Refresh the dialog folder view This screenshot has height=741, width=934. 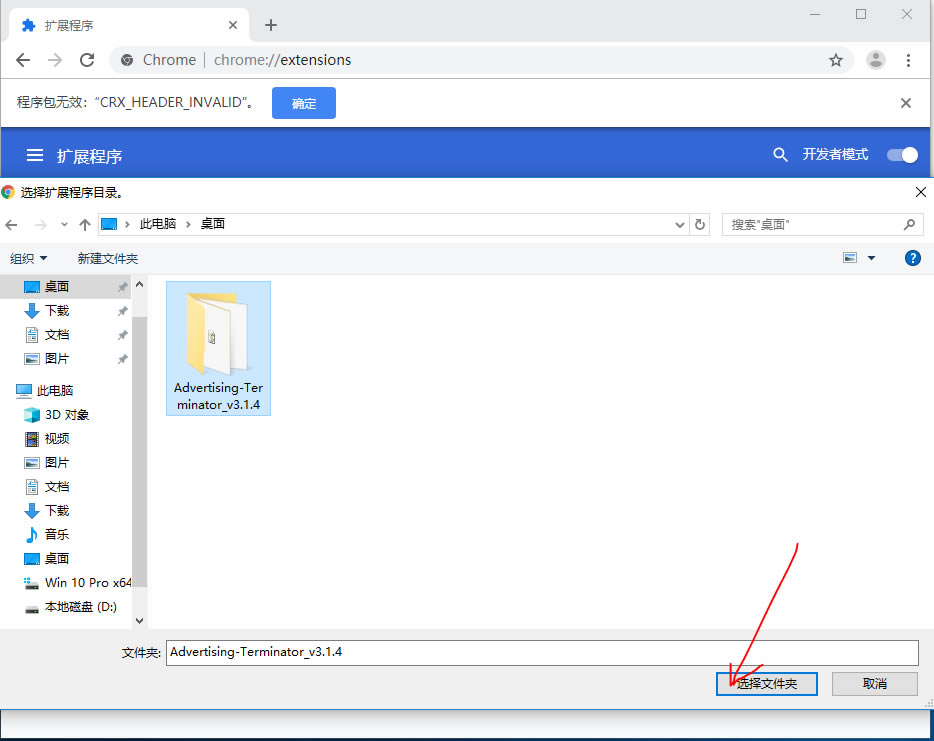point(700,225)
